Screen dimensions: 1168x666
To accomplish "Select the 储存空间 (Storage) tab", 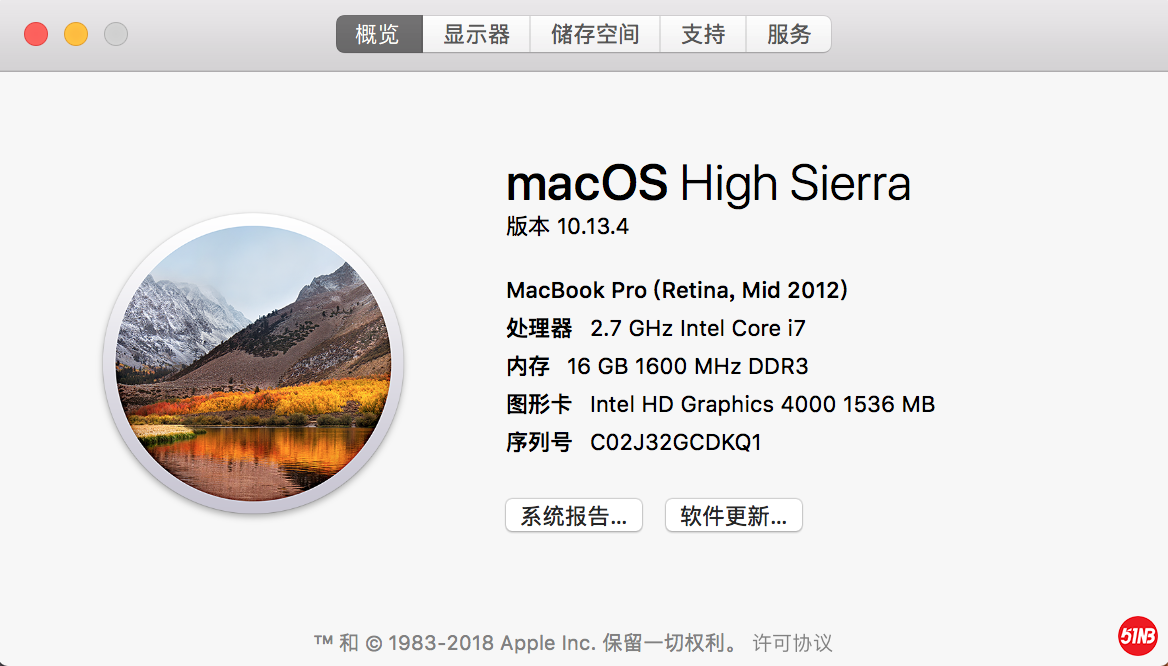I will point(595,34).
